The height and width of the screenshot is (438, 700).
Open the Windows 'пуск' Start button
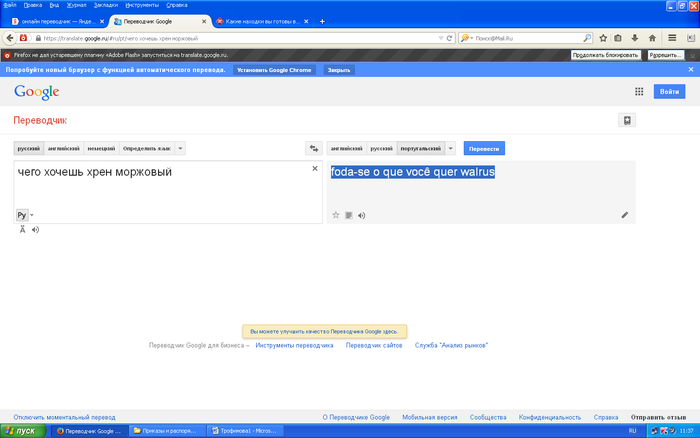coord(23,431)
